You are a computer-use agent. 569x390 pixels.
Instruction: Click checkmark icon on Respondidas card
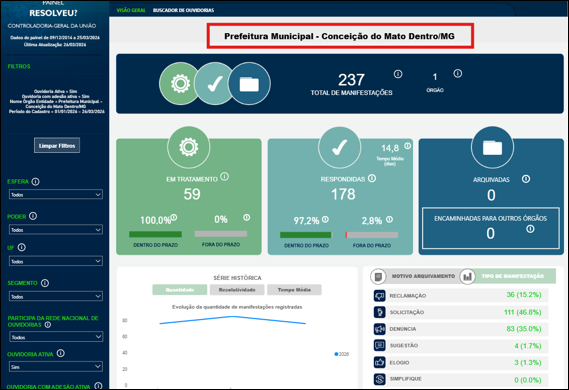(x=340, y=147)
